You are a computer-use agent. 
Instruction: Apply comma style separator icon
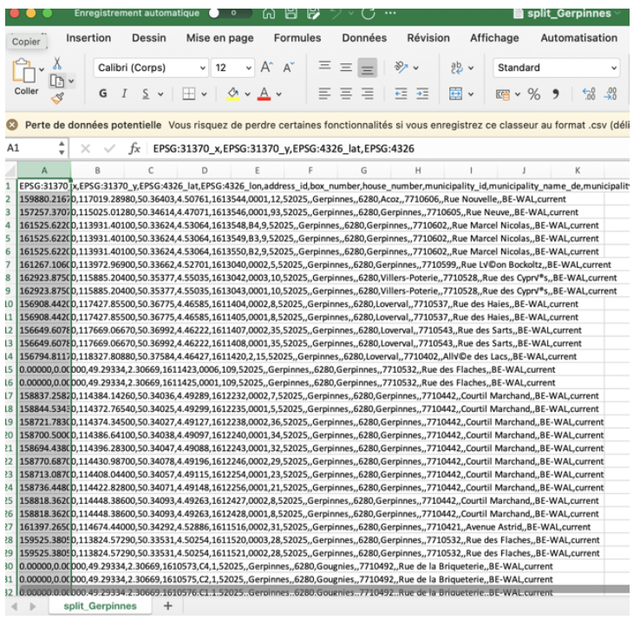(555, 94)
